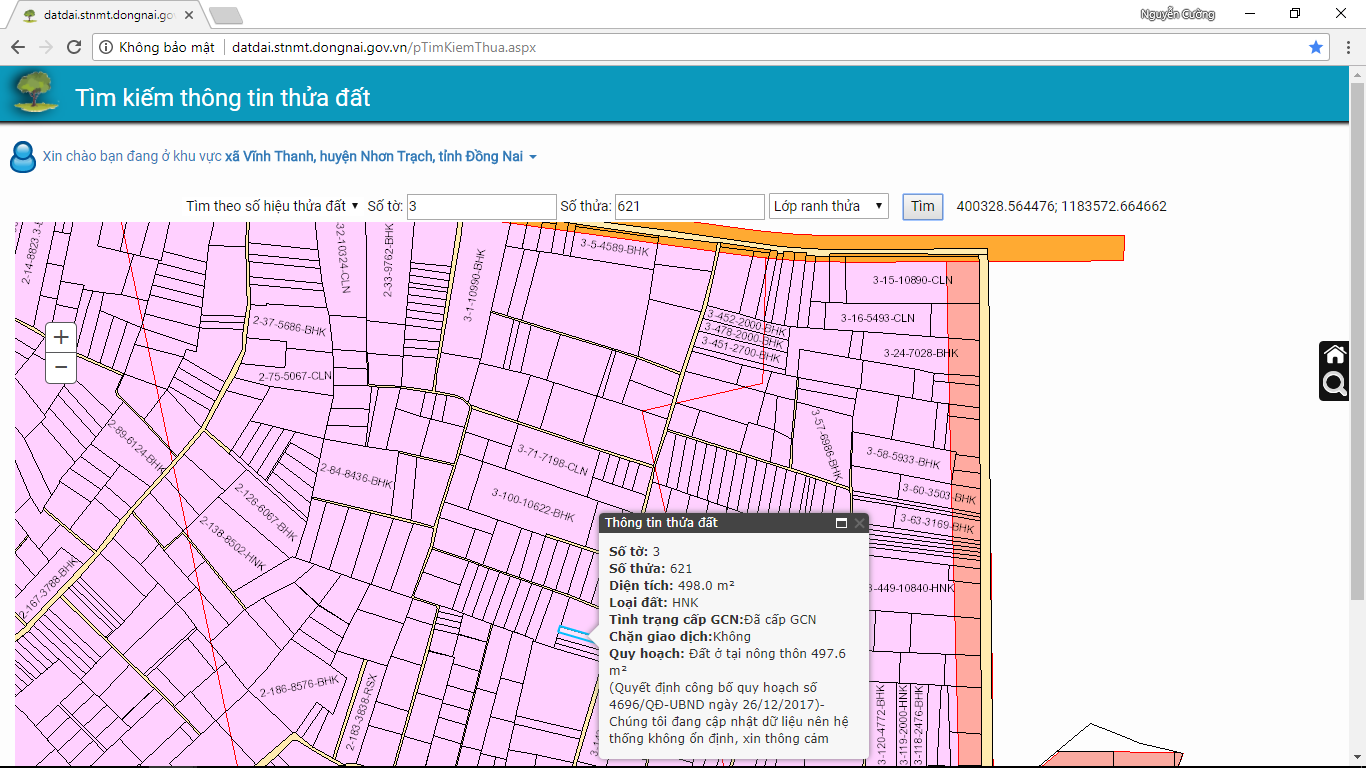
Task: Click parcel label 2-138-8502-HNK on map
Action: pos(232,544)
